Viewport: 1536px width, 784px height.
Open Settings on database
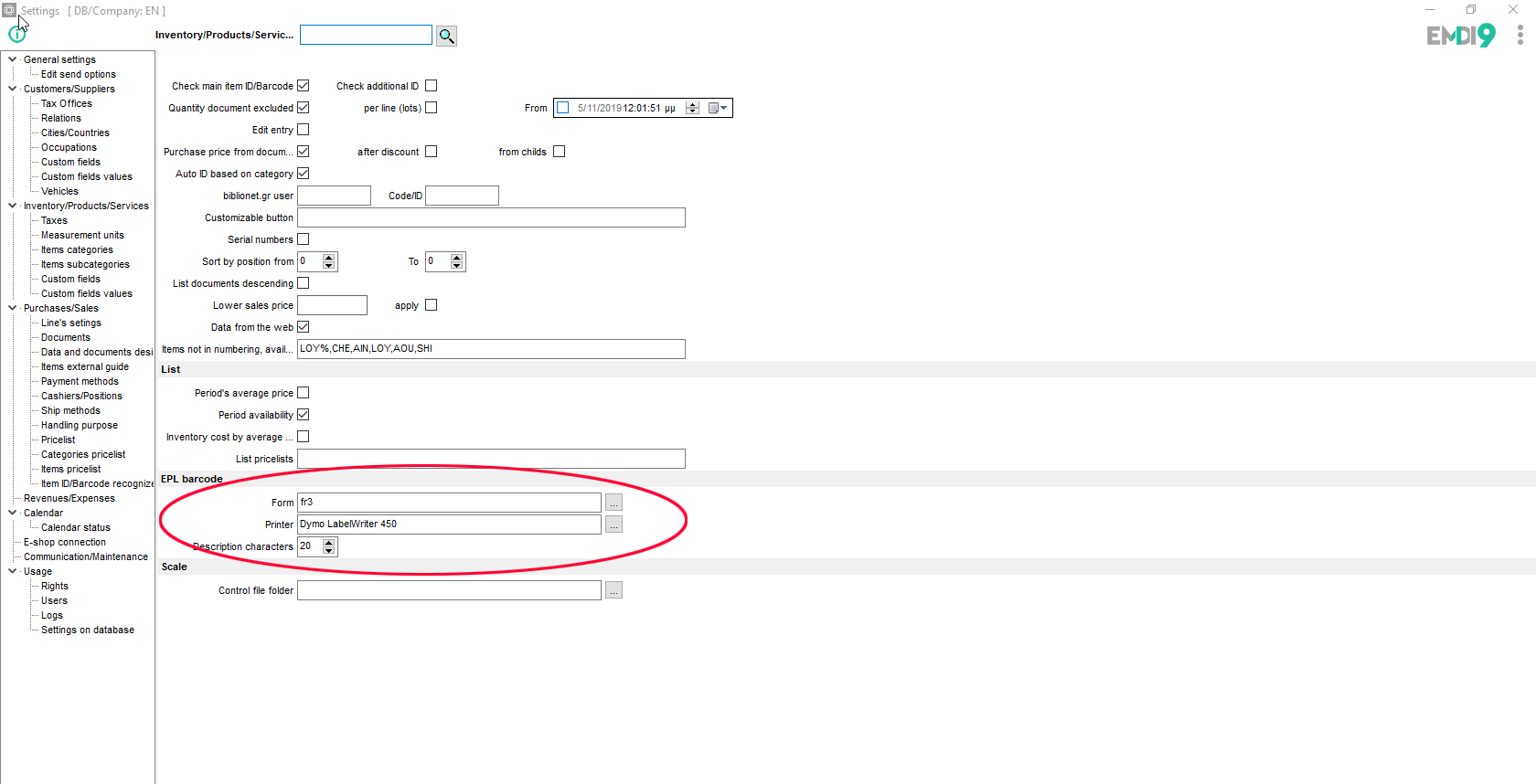click(x=88, y=630)
